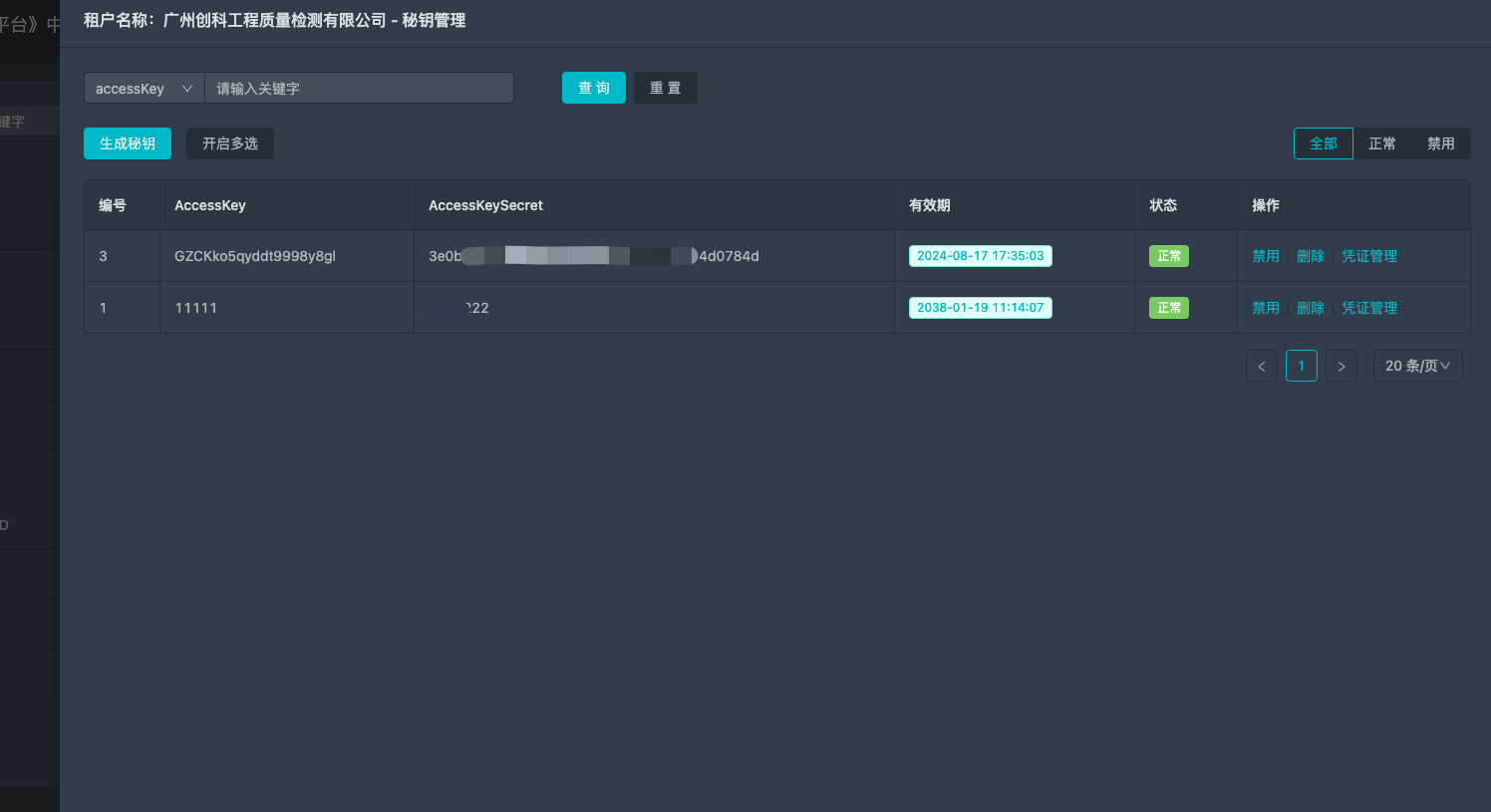The width and height of the screenshot is (1491, 812).
Task: Click the previous page arrow icon
Action: tap(1261, 367)
